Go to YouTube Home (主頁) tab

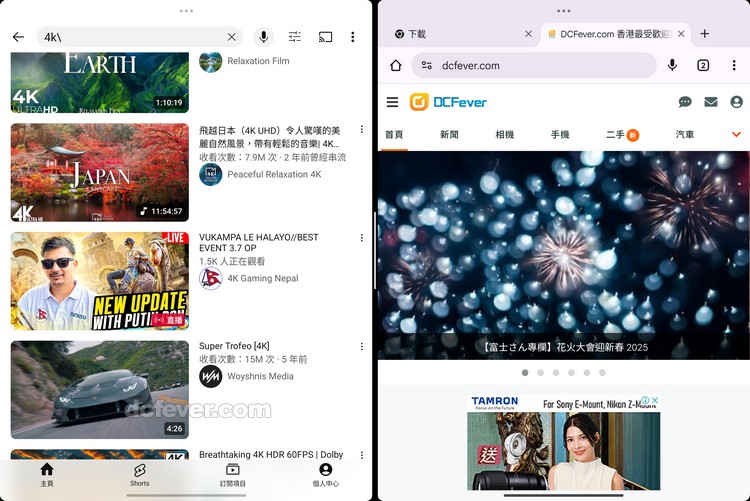coord(47,475)
